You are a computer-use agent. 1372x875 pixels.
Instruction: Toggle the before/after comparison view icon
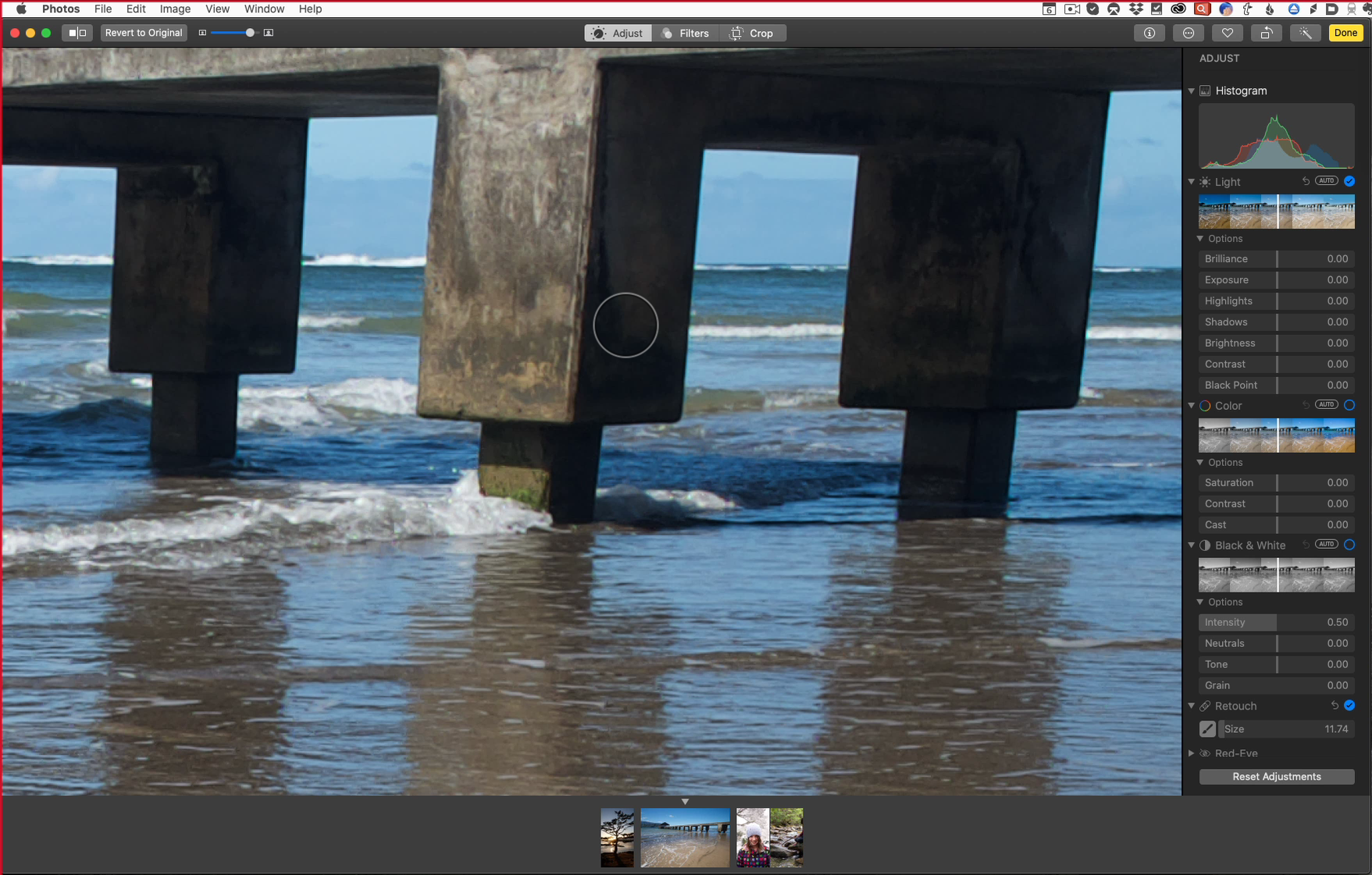click(77, 33)
